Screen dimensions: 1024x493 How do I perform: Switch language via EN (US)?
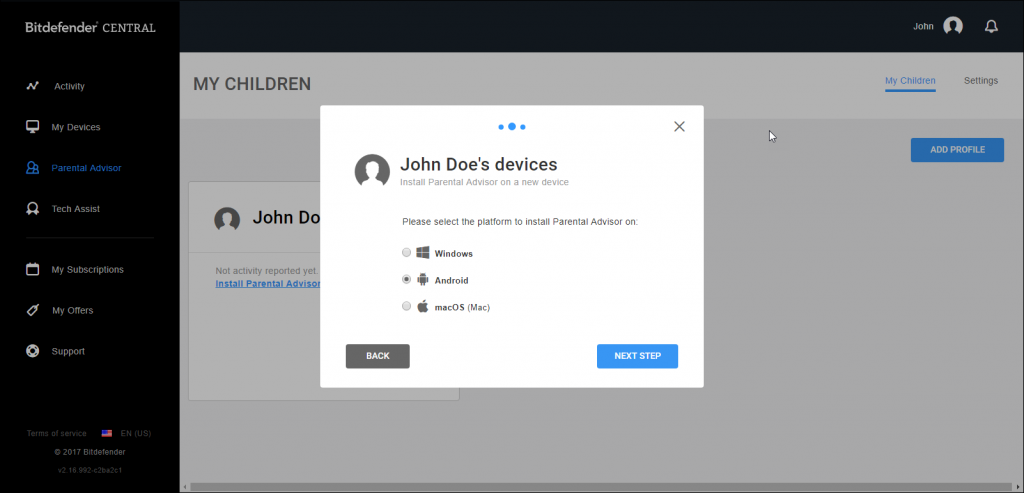136,434
